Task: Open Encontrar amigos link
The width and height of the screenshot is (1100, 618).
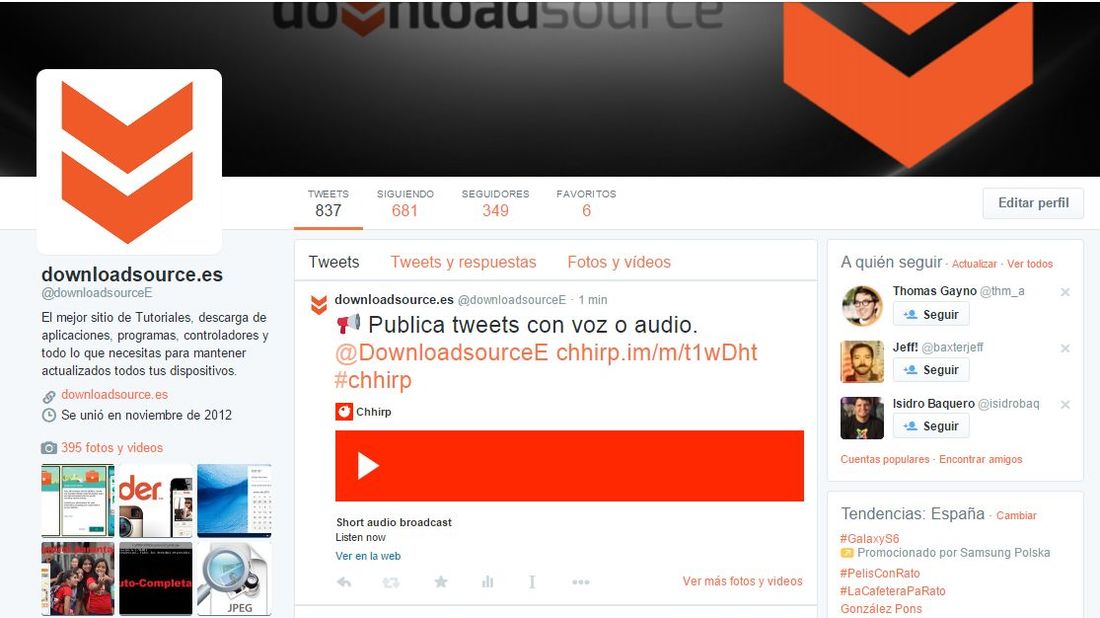Action: (x=981, y=459)
